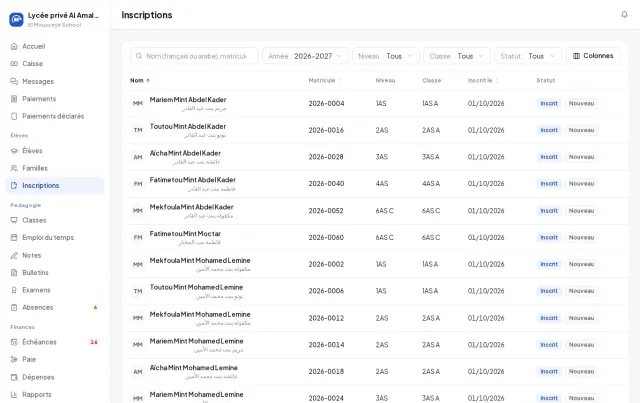Image resolution: width=640 pixels, height=403 pixels.
Task: Click the Élèves graduation cap icon
Action: click(14, 151)
